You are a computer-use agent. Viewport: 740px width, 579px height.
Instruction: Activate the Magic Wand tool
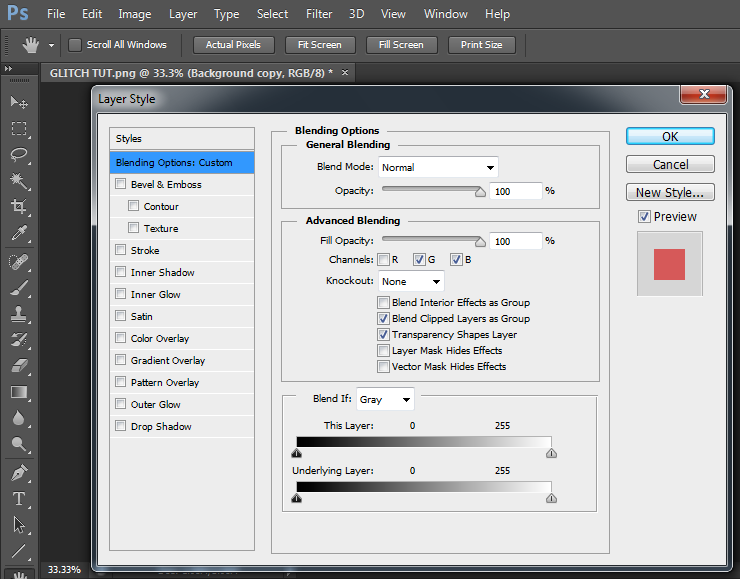[18, 180]
